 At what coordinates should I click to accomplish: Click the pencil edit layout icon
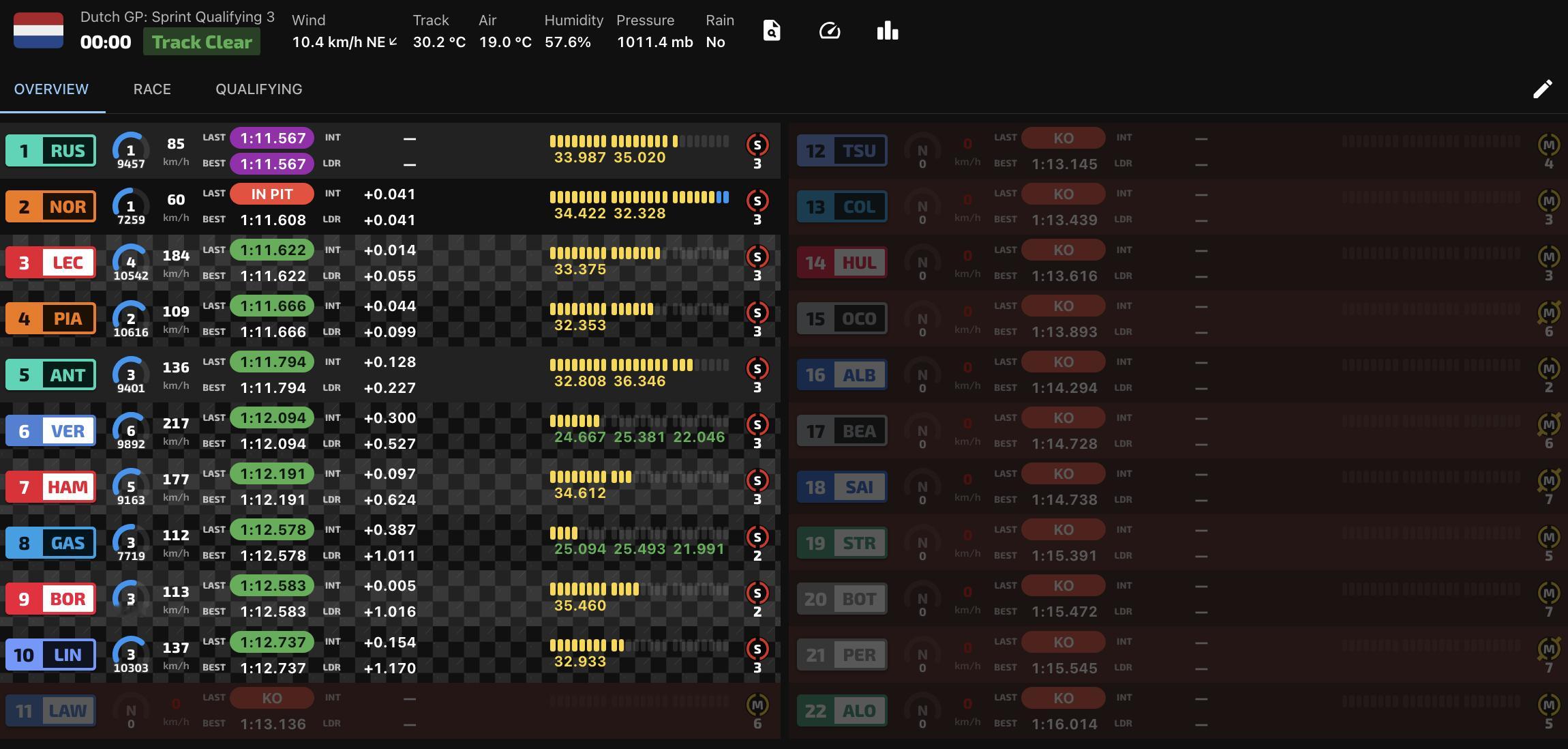[x=1543, y=89]
